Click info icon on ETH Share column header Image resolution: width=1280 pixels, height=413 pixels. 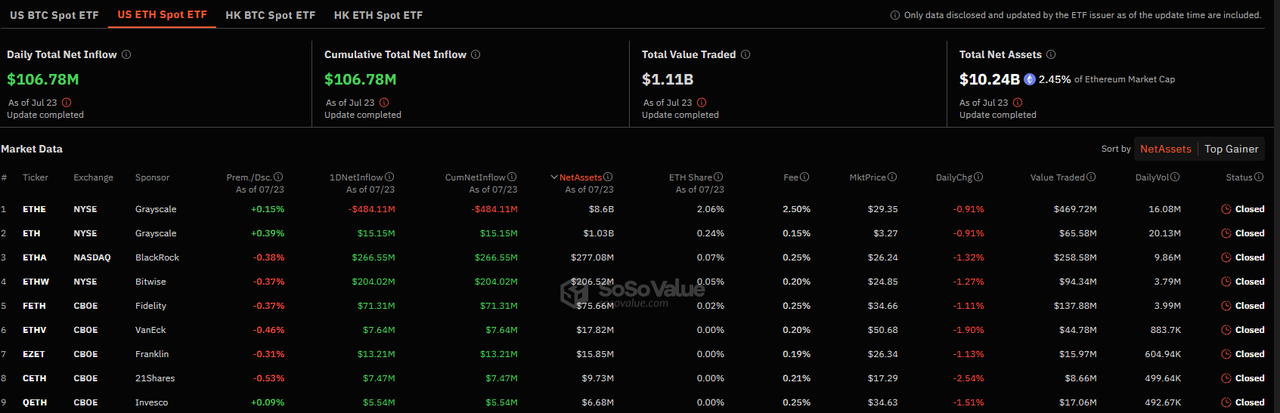(x=718, y=177)
